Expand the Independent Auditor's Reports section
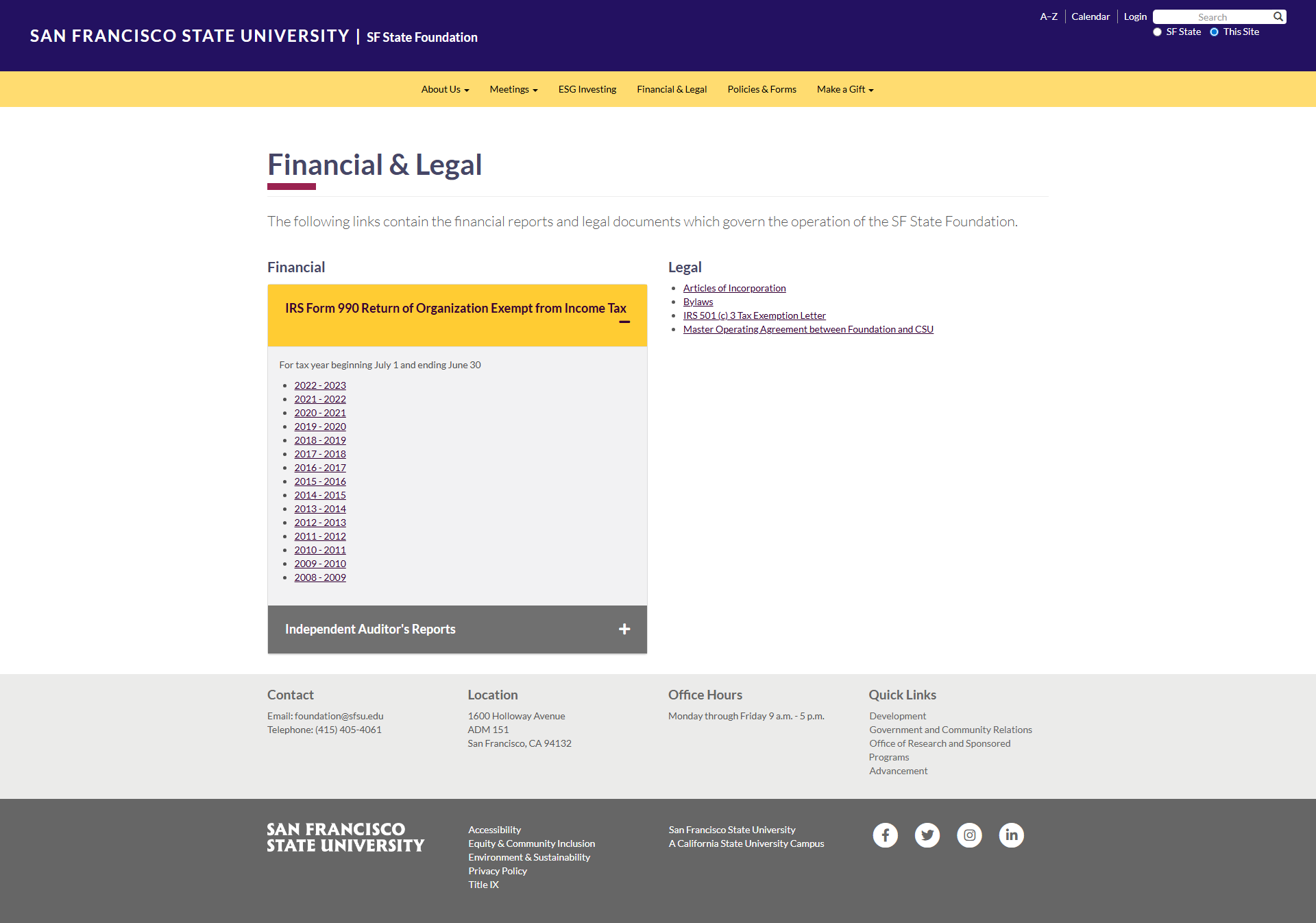 (x=457, y=630)
